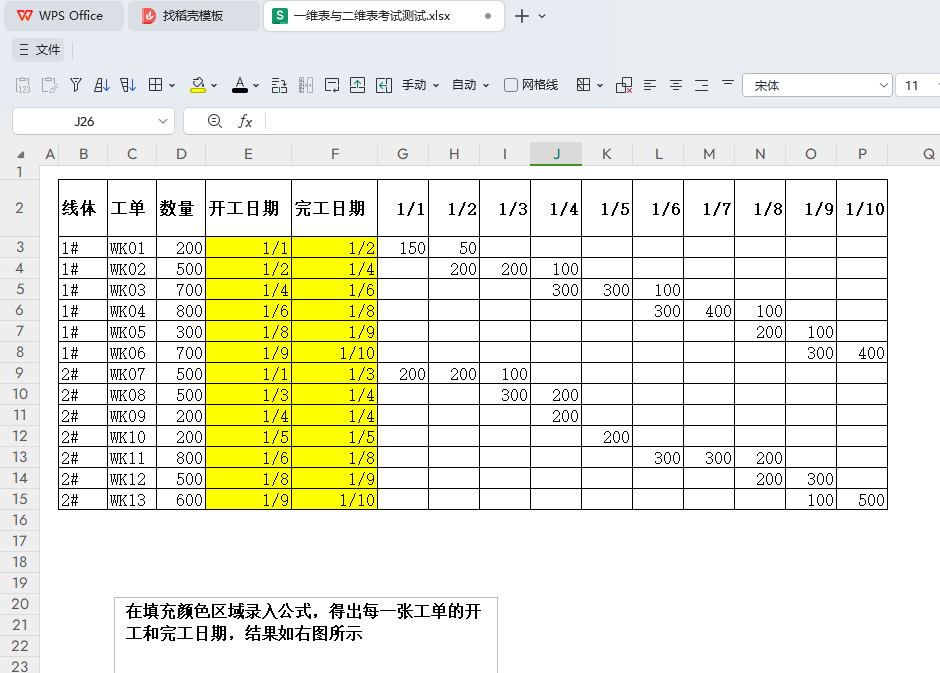Click the WK10 work order cell

click(x=132, y=436)
